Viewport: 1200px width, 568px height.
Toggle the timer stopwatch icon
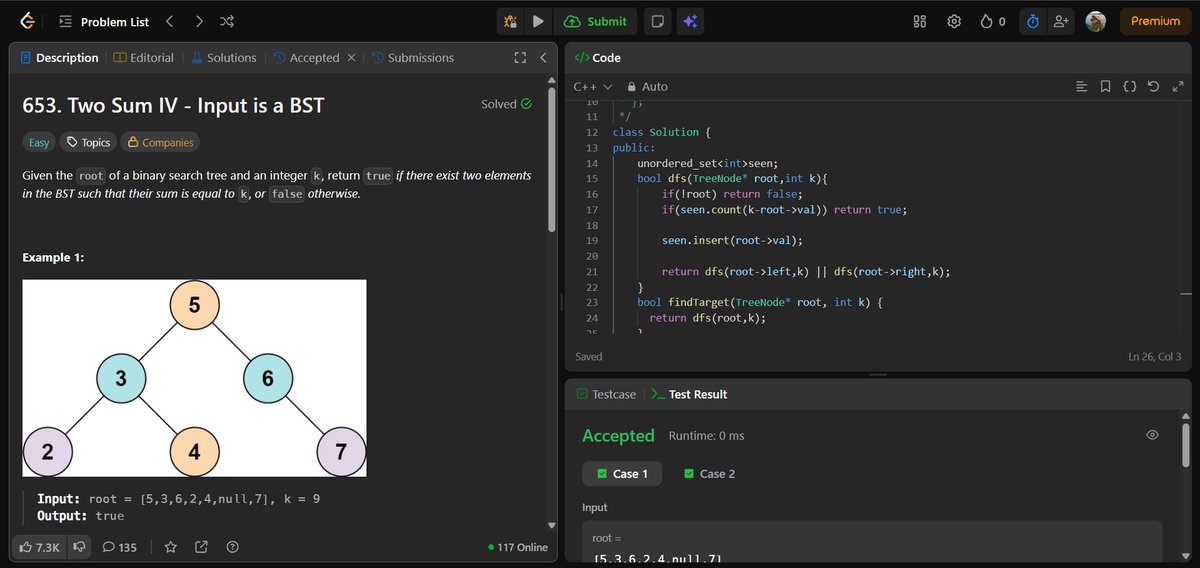tap(1032, 21)
